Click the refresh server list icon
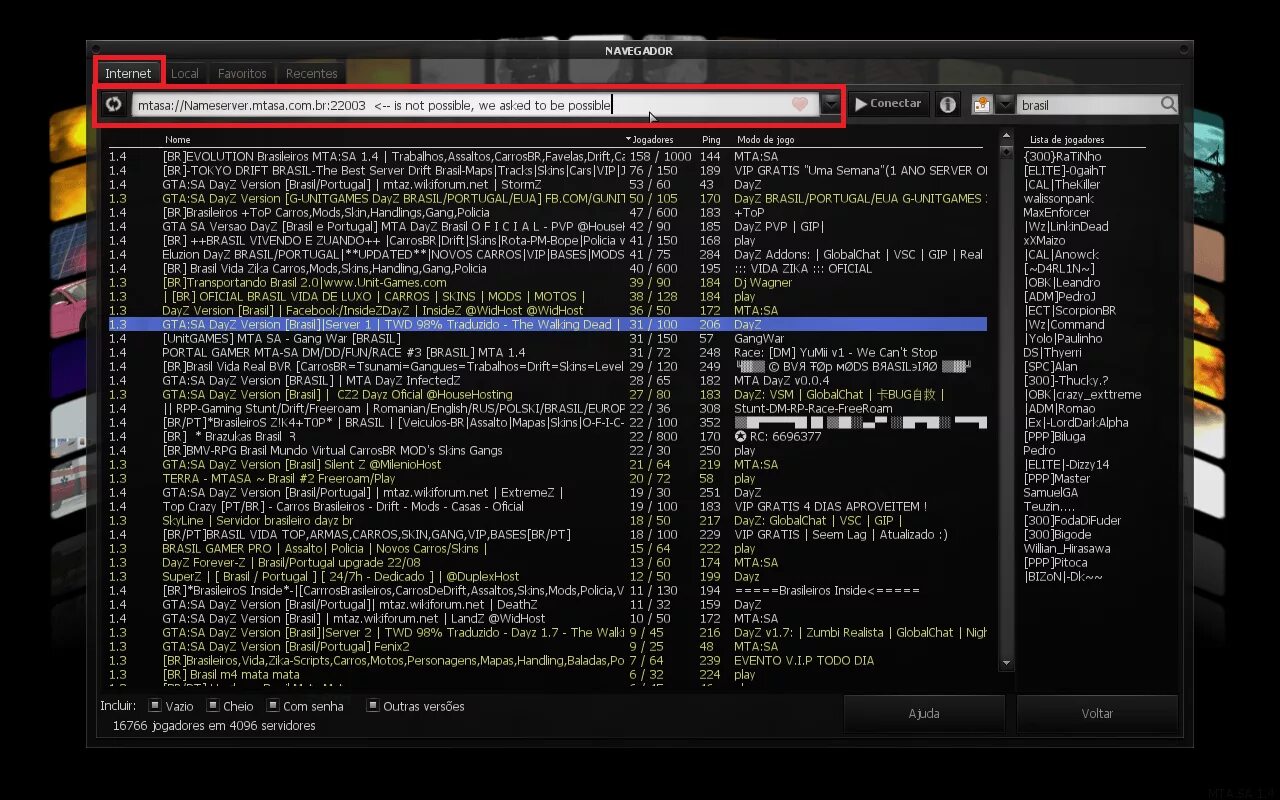Viewport: 1280px width, 800px height. coord(114,104)
